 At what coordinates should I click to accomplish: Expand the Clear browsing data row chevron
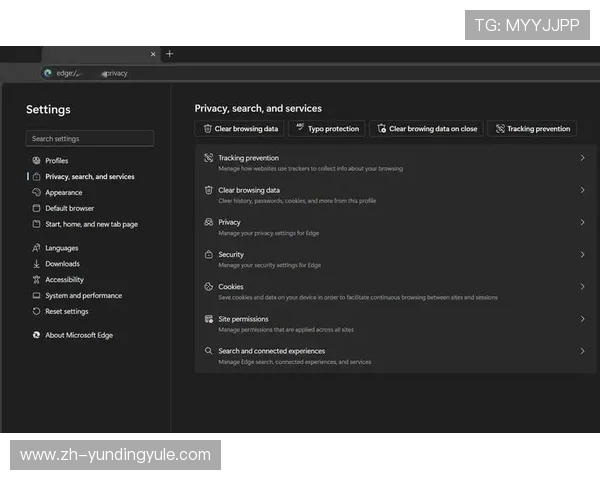click(x=582, y=190)
